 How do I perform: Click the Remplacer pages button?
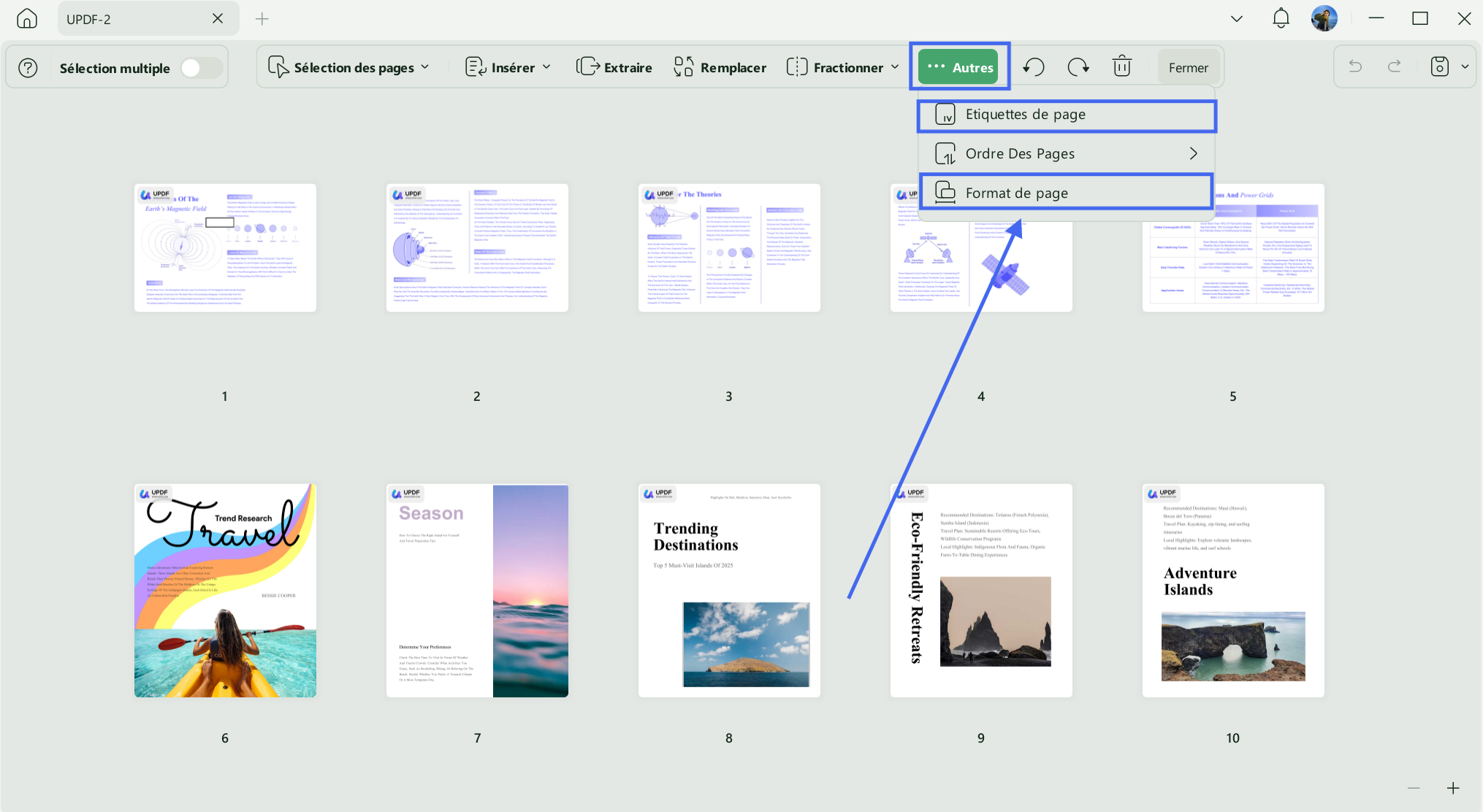pyautogui.click(x=720, y=68)
